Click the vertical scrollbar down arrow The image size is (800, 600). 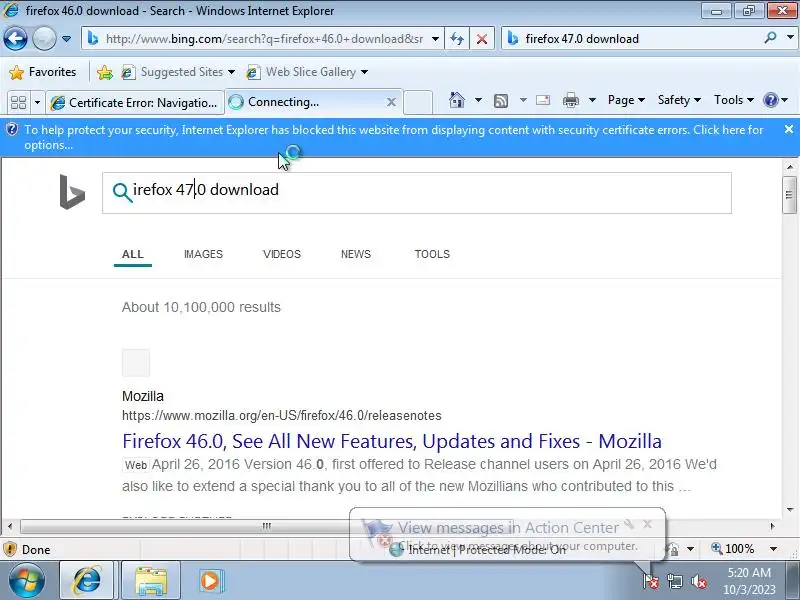(x=790, y=509)
